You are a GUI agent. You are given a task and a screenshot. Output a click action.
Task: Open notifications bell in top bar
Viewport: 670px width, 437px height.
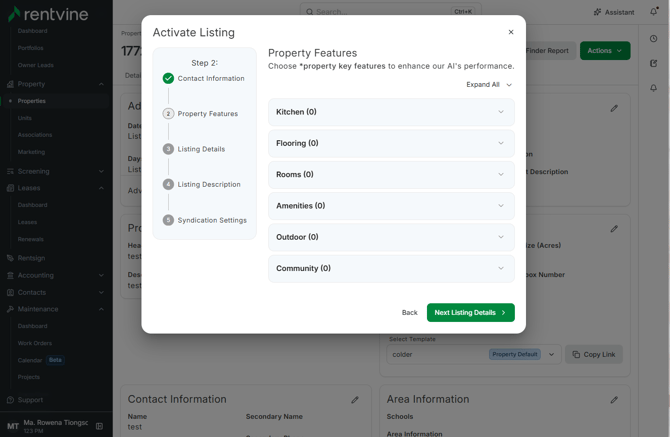point(654,12)
